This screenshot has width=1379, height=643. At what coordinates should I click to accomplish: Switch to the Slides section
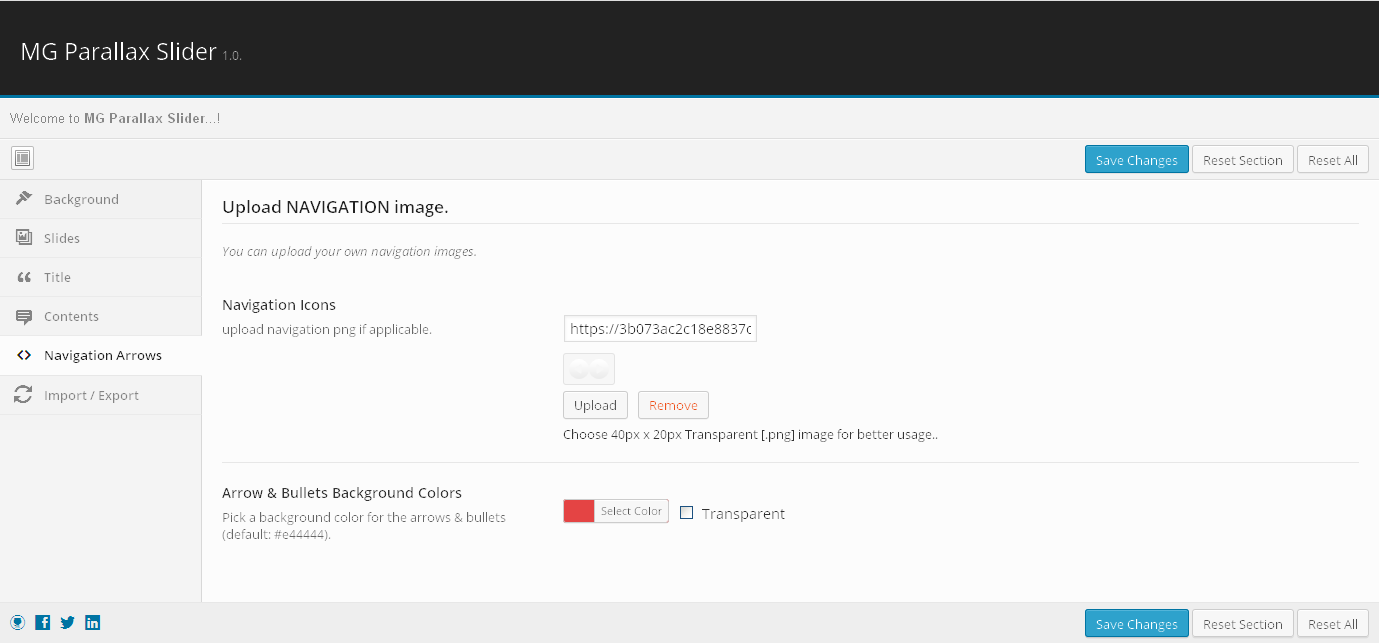tap(62, 238)
